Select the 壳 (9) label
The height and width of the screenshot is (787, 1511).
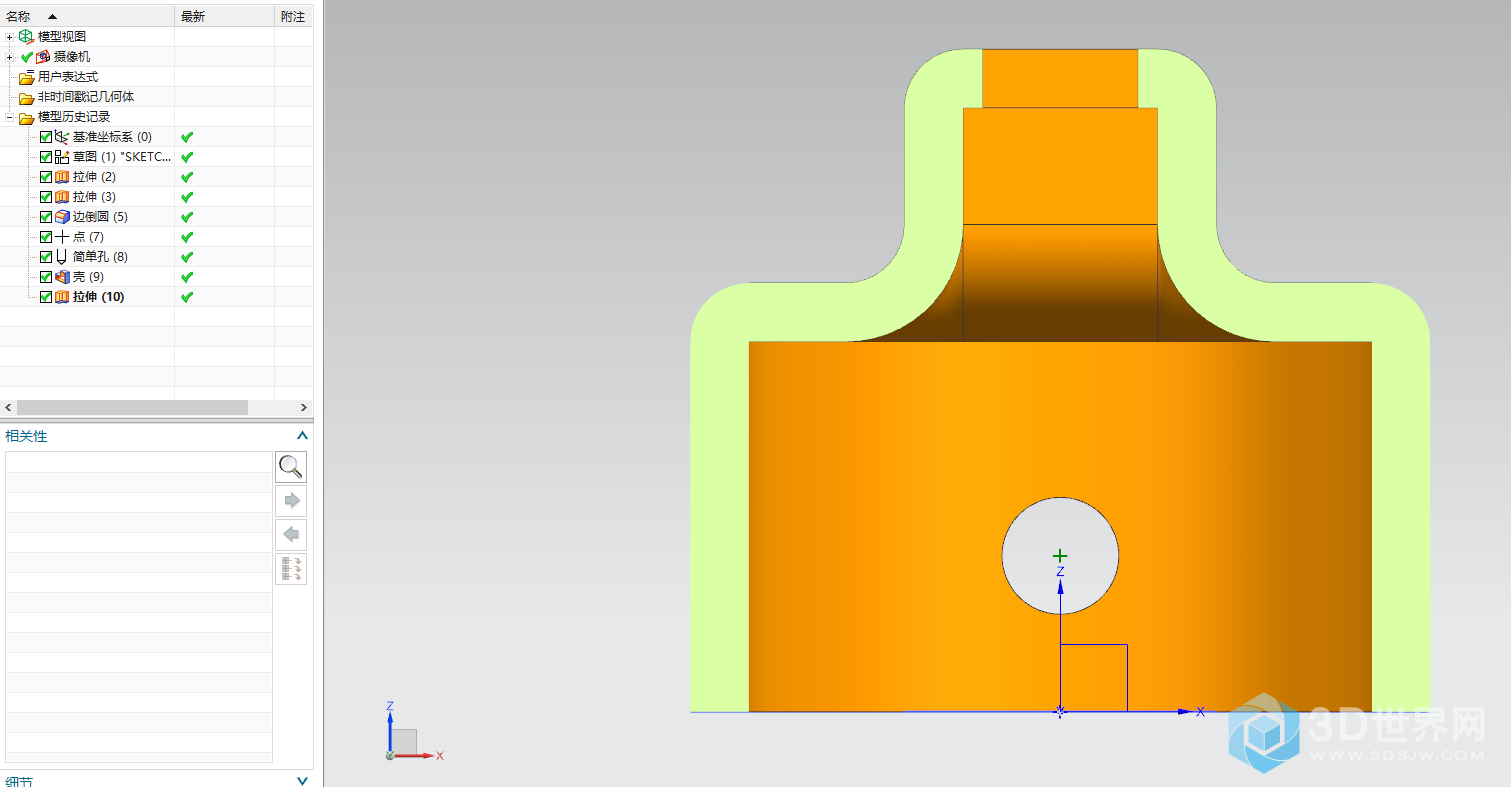[88, 277]
